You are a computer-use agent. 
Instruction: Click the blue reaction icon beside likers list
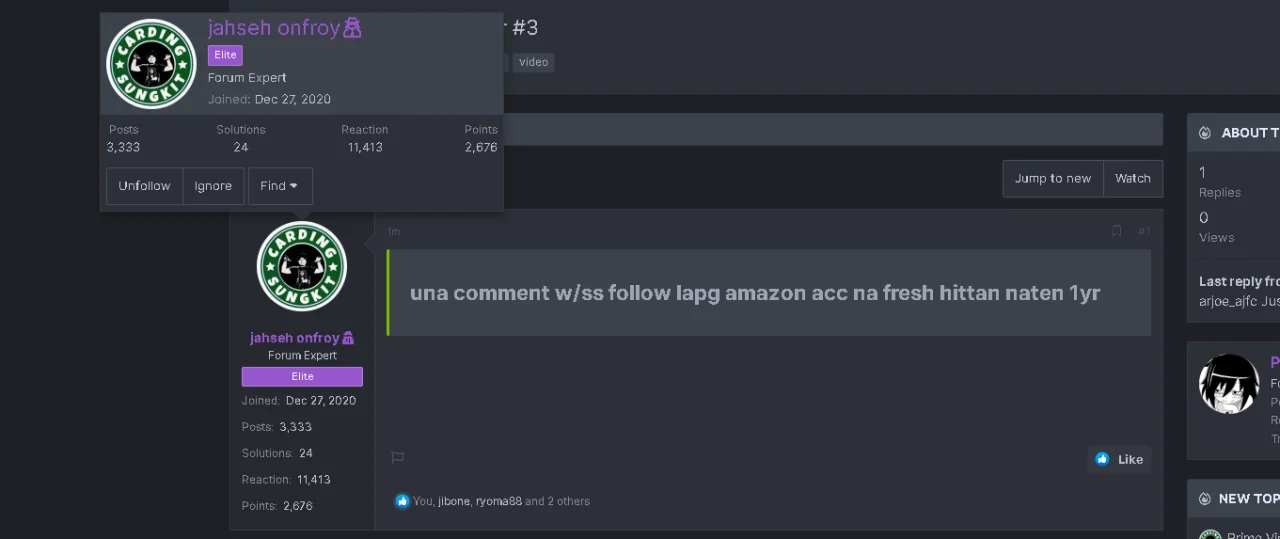[x=402, y=501]
